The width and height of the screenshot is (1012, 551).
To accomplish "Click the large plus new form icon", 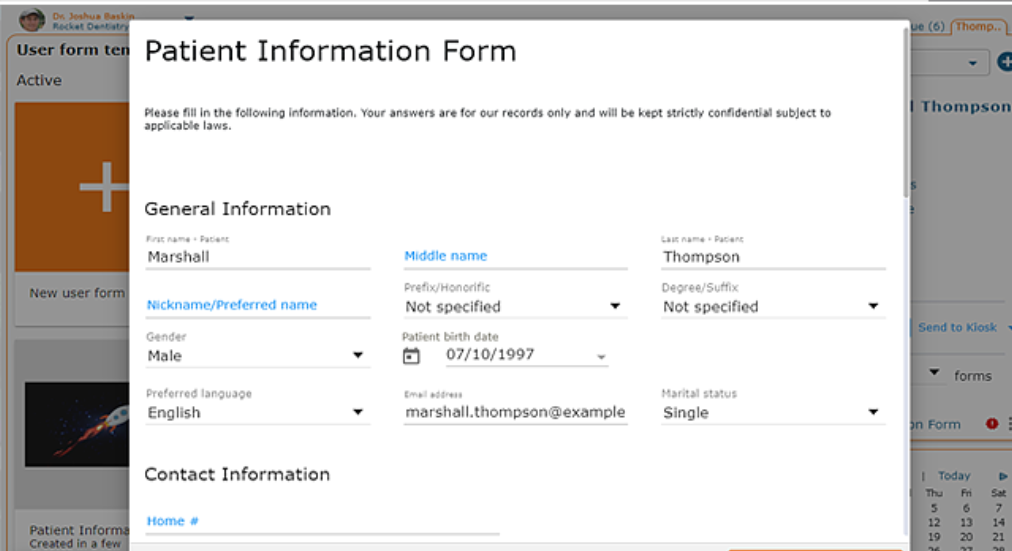I will coord(104,187).
